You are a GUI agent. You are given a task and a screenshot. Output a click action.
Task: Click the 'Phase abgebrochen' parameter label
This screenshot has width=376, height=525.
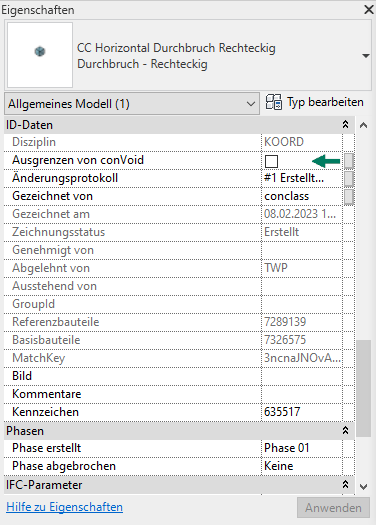(64, 466)
